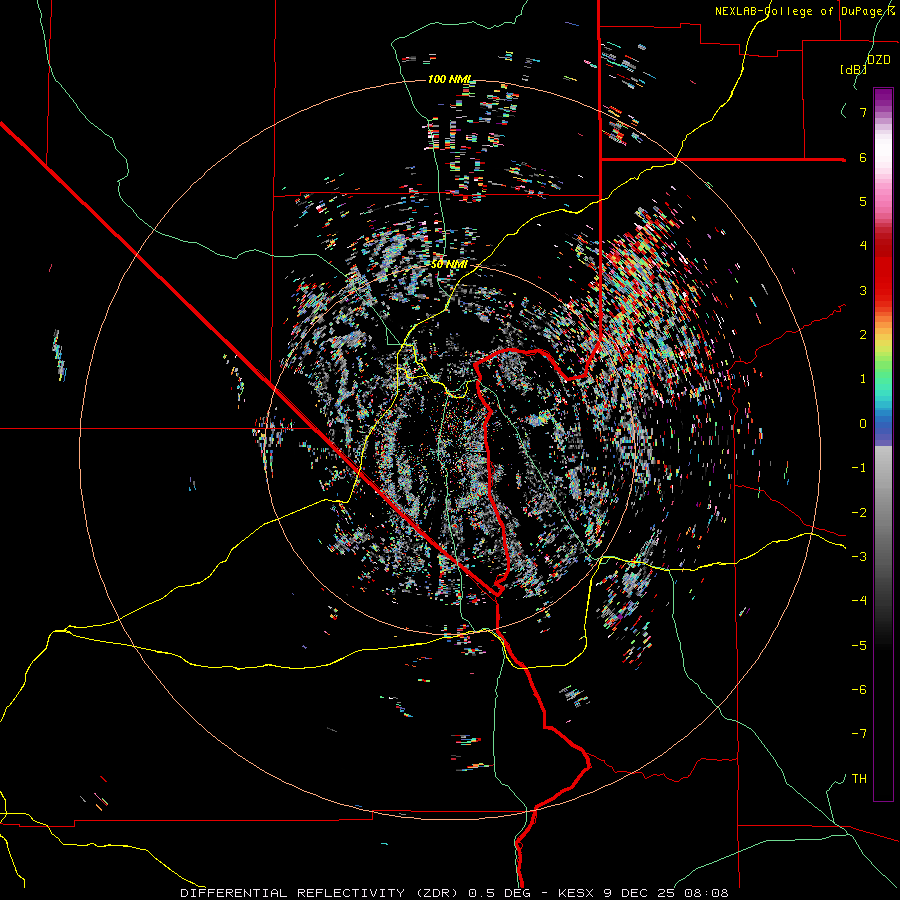The width and height of the screenshot is (900, 900).
Task: Click the 08:08 timestamp in the caption
Action: pos(707,893)
